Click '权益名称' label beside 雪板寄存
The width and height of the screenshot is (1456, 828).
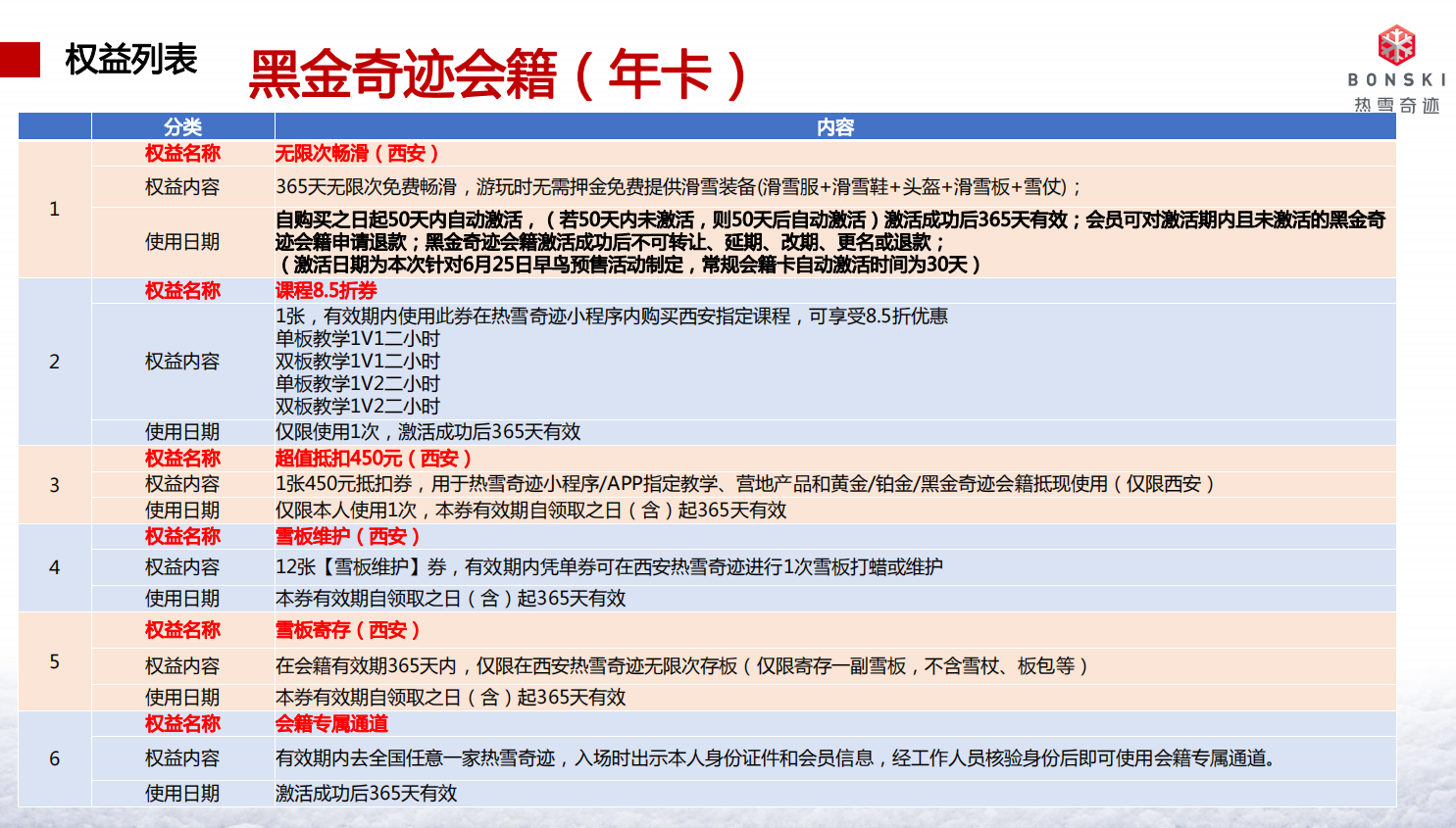coord(182,630)
